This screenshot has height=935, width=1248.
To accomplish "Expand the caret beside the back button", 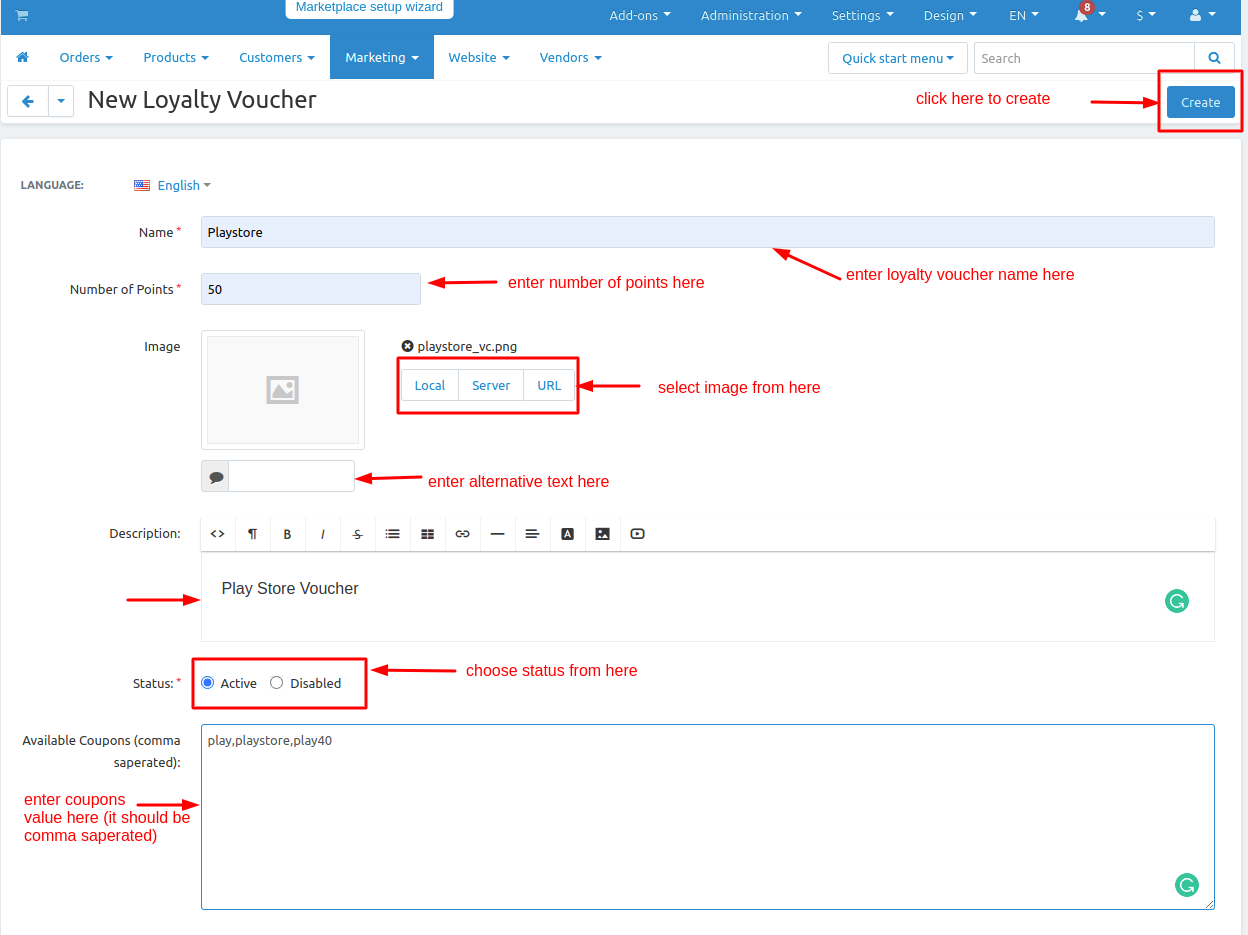I will pos(61,101).
